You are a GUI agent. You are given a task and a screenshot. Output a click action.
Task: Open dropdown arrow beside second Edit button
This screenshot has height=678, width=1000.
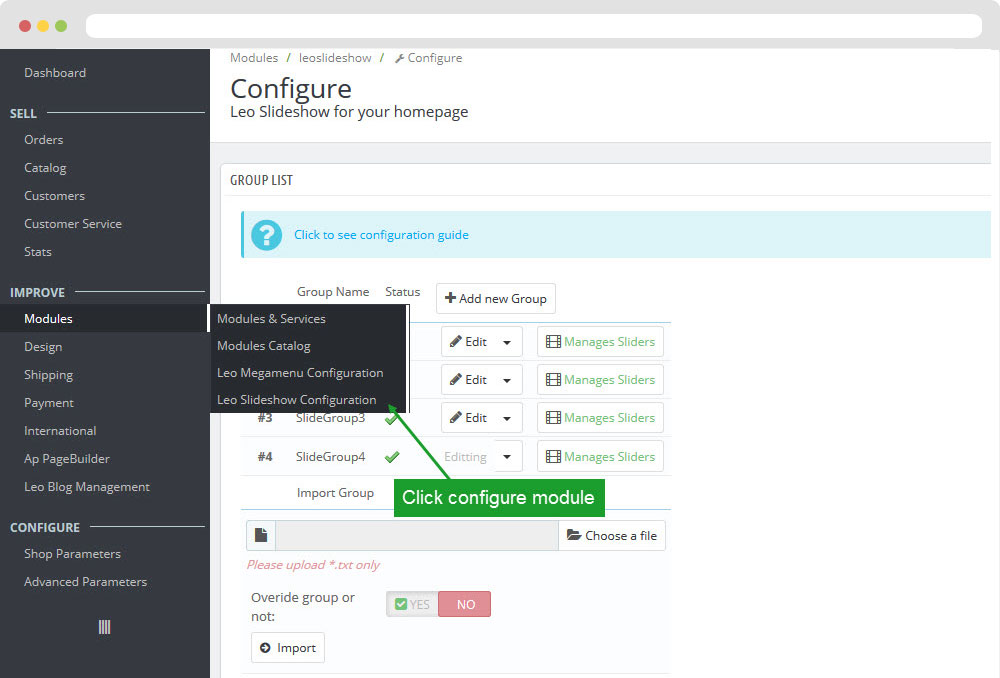click(508, 380)
